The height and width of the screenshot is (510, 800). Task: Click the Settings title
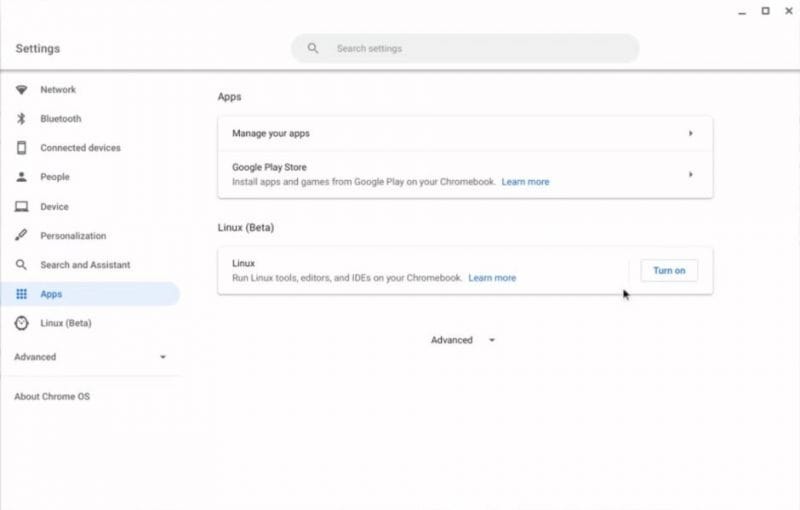(x=38, y=48)
